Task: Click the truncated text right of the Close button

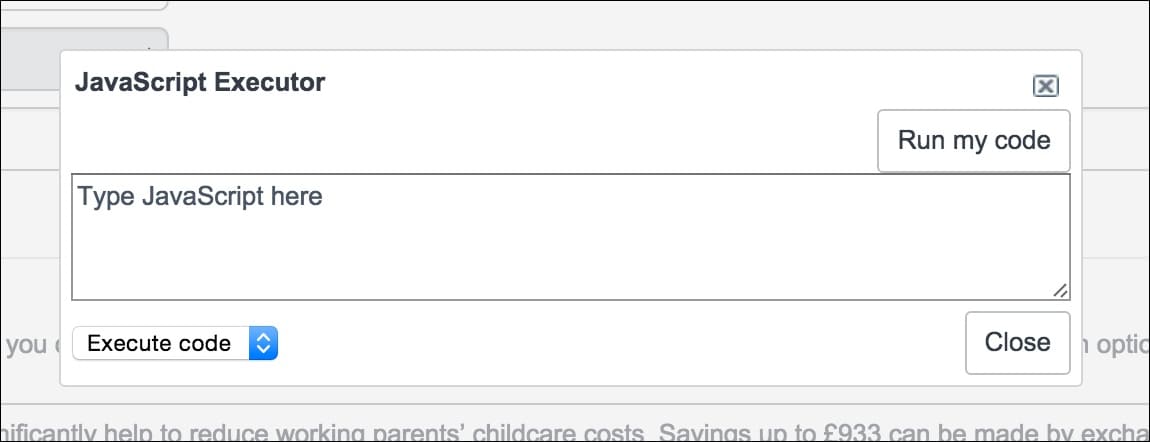Action: pyautogui.click(x=1112, y=343)
